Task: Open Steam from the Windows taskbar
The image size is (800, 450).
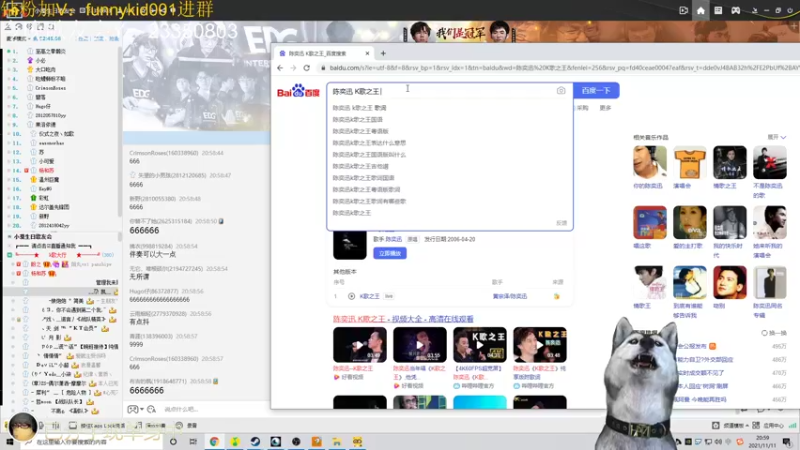Action: [255, 442]
